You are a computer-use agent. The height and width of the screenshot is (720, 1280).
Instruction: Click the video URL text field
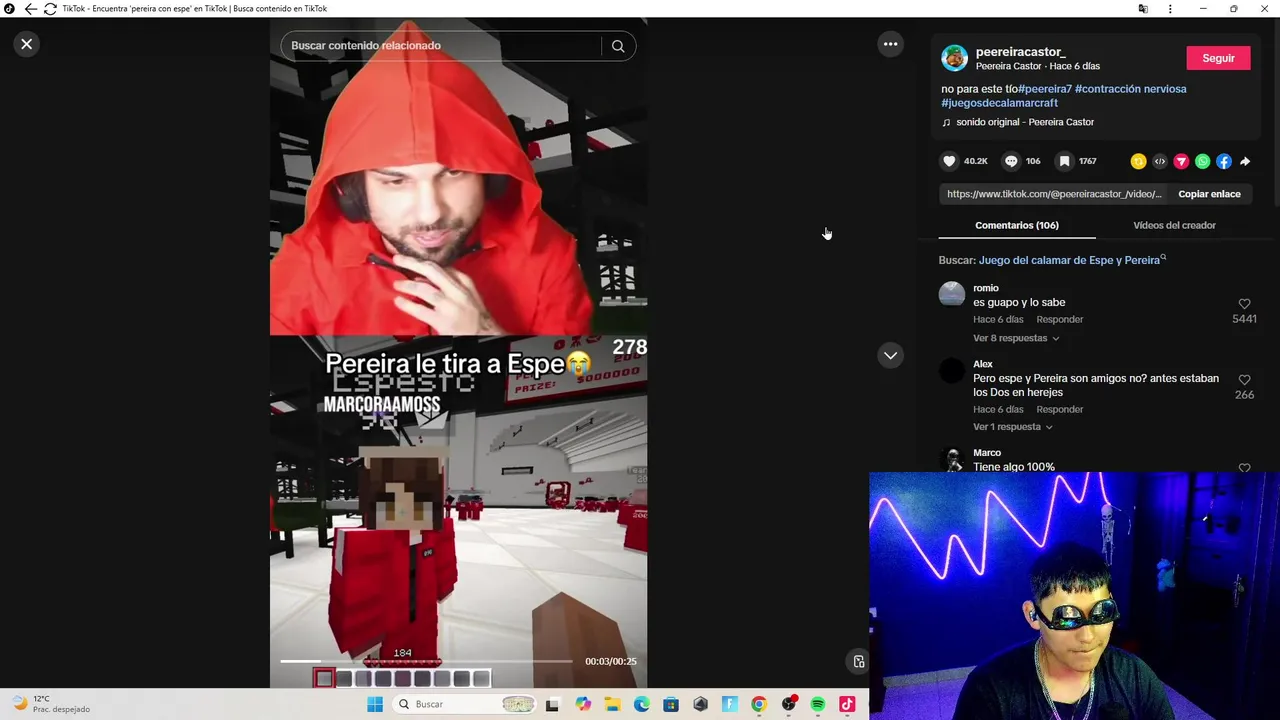1054,194
